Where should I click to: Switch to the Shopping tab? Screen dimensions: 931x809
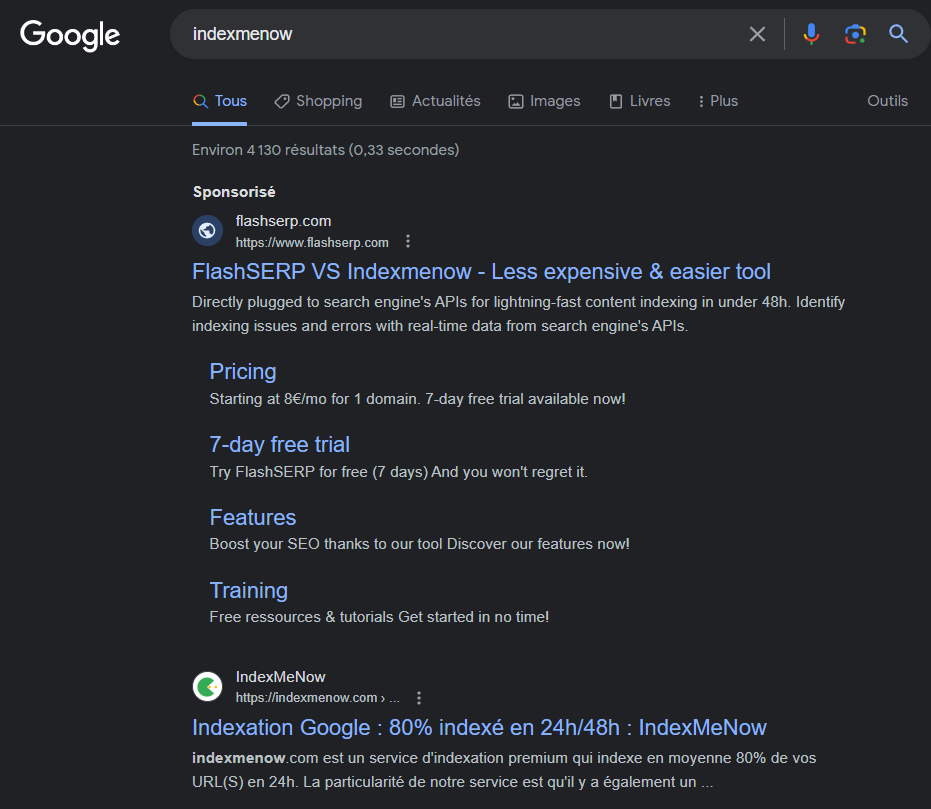(x=318, y=101)
